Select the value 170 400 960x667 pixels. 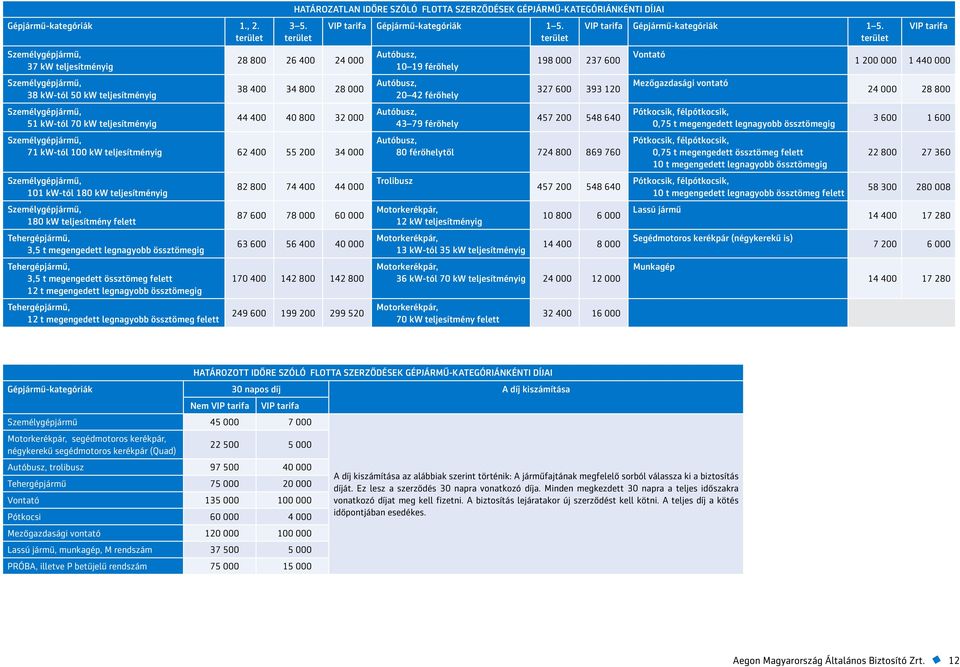pyautogui.click(x=249, y=279)
